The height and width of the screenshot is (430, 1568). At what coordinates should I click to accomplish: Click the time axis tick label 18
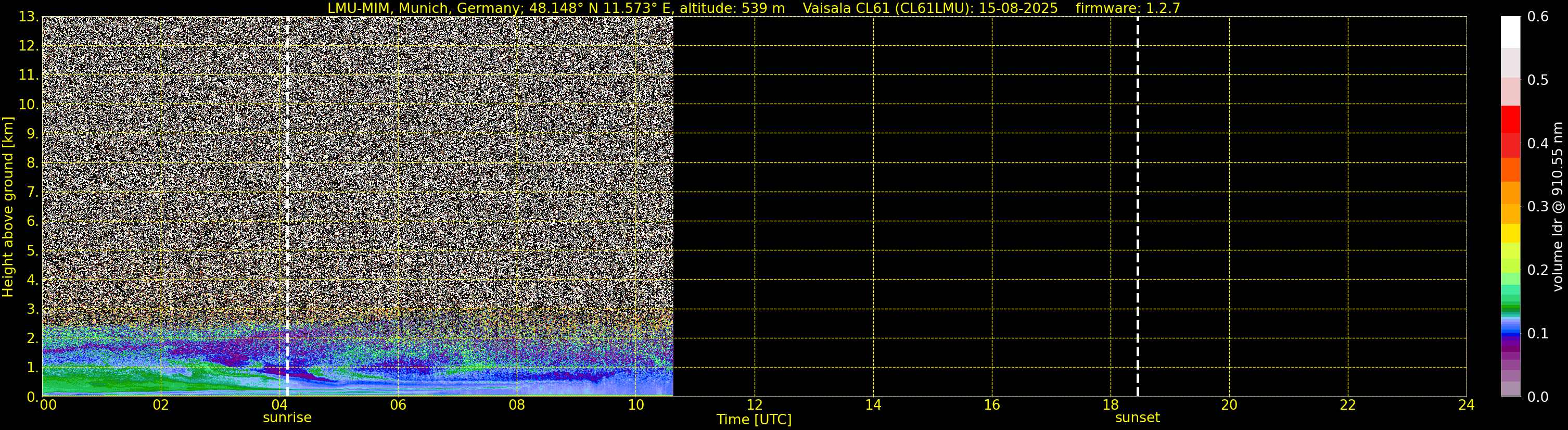coord(1110,405)
